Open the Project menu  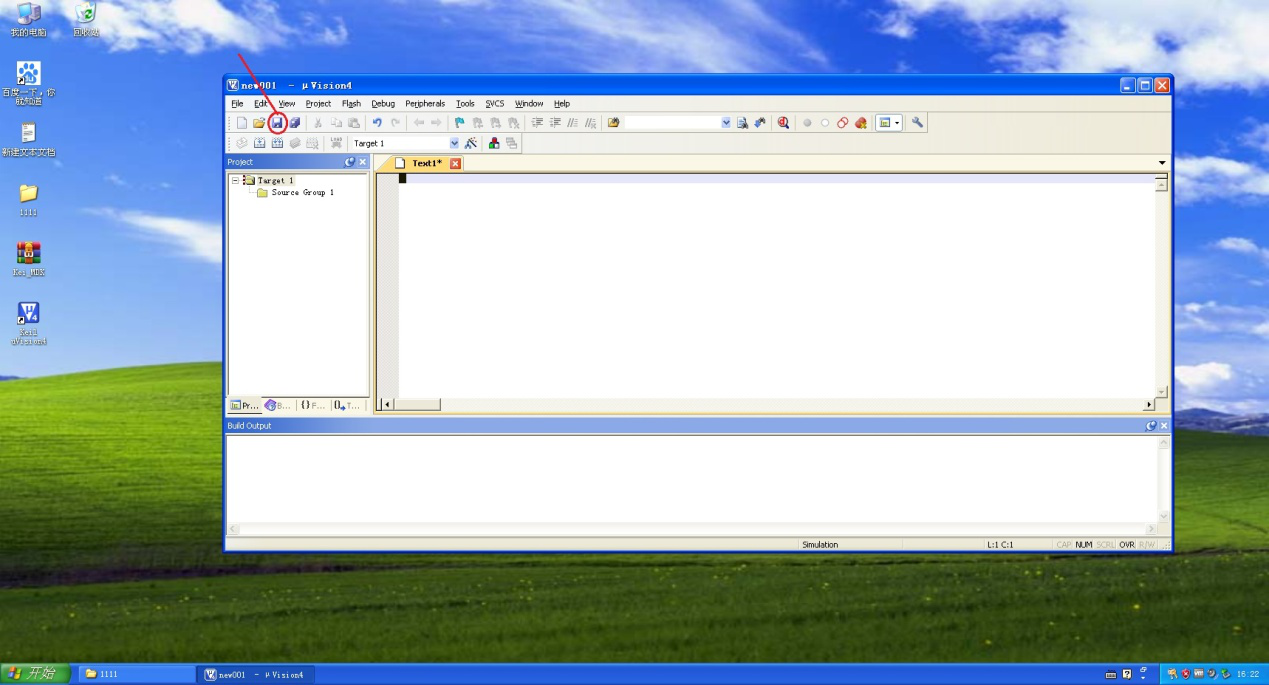(x=318, y=103)
